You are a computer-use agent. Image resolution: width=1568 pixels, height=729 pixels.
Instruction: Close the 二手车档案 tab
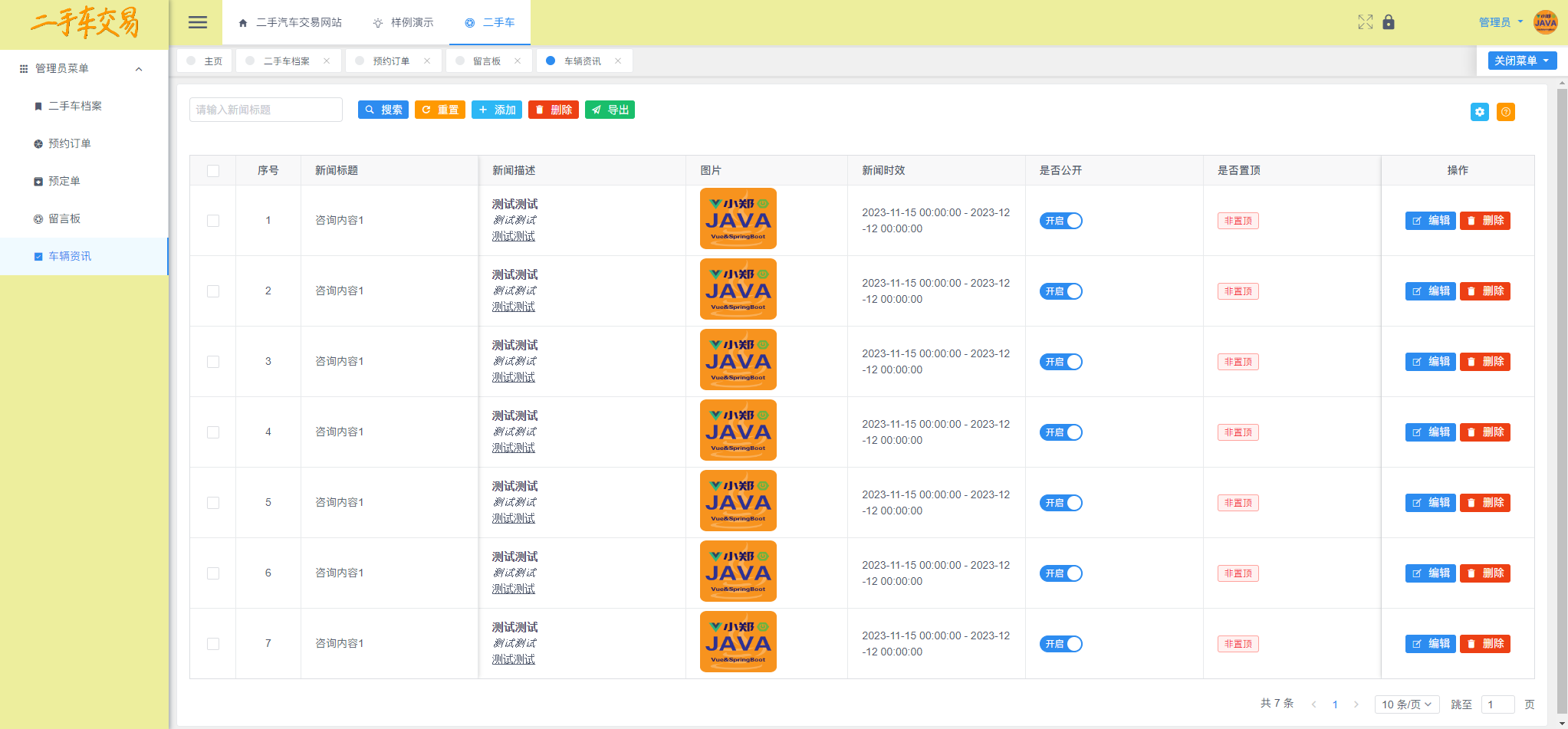tap(327, 61)
